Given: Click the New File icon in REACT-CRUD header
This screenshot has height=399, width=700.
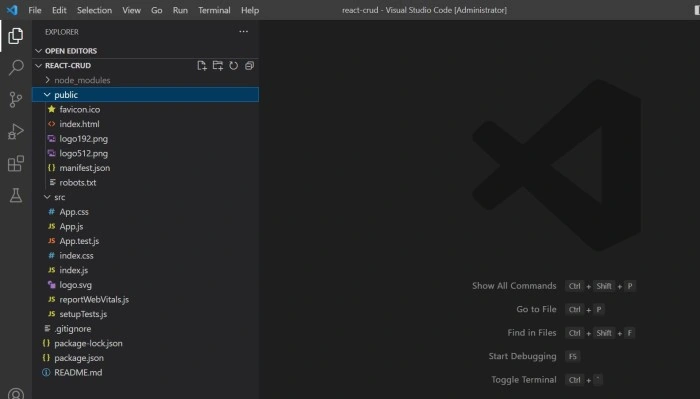Looking at the screenshot, I should tap(202, 66).
